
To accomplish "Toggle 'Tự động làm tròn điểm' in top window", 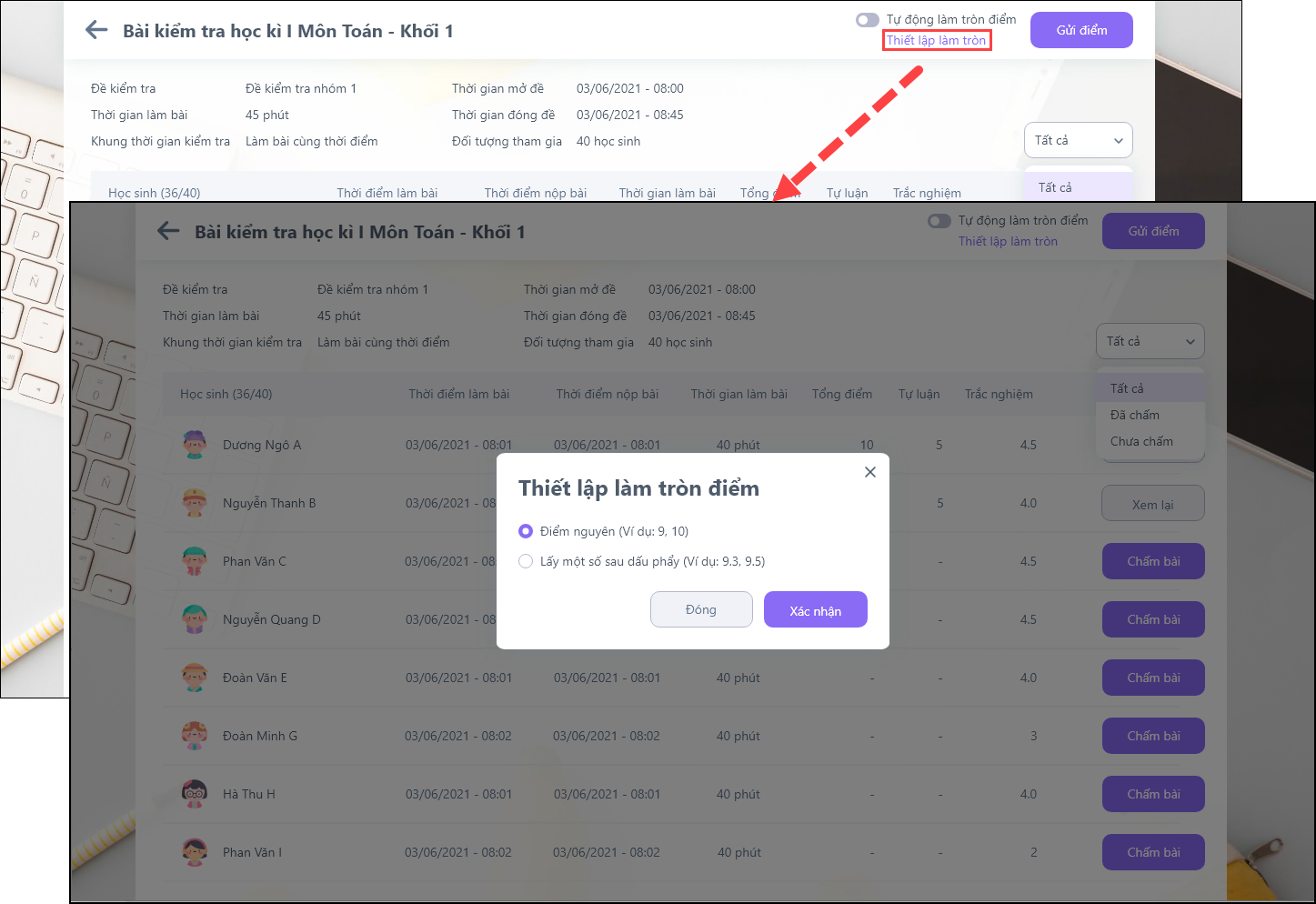I will (x=867, y=20).
